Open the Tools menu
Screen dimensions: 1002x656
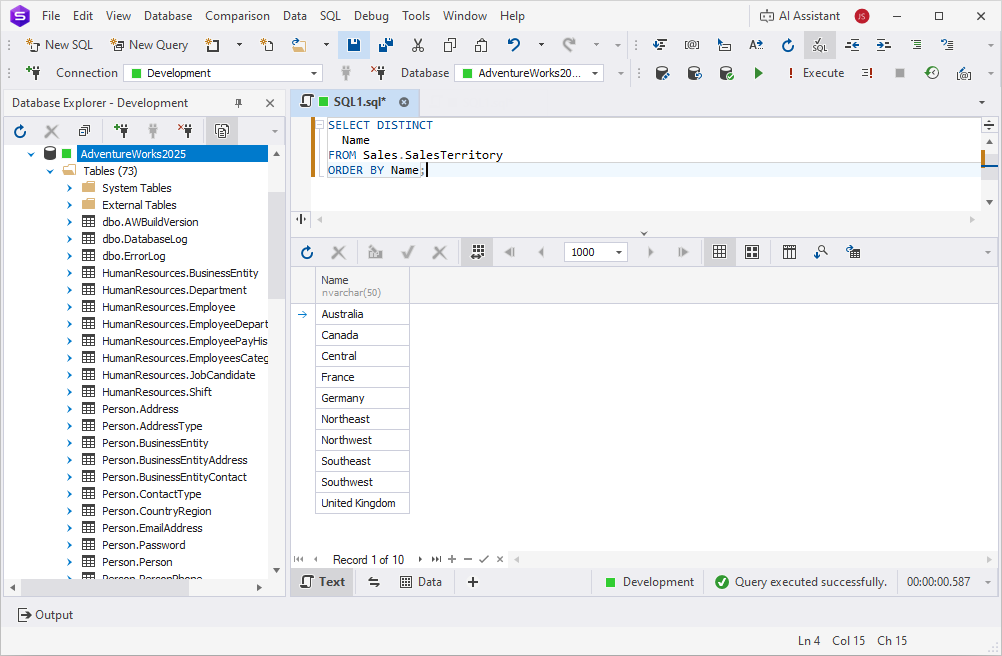(416, 16)
